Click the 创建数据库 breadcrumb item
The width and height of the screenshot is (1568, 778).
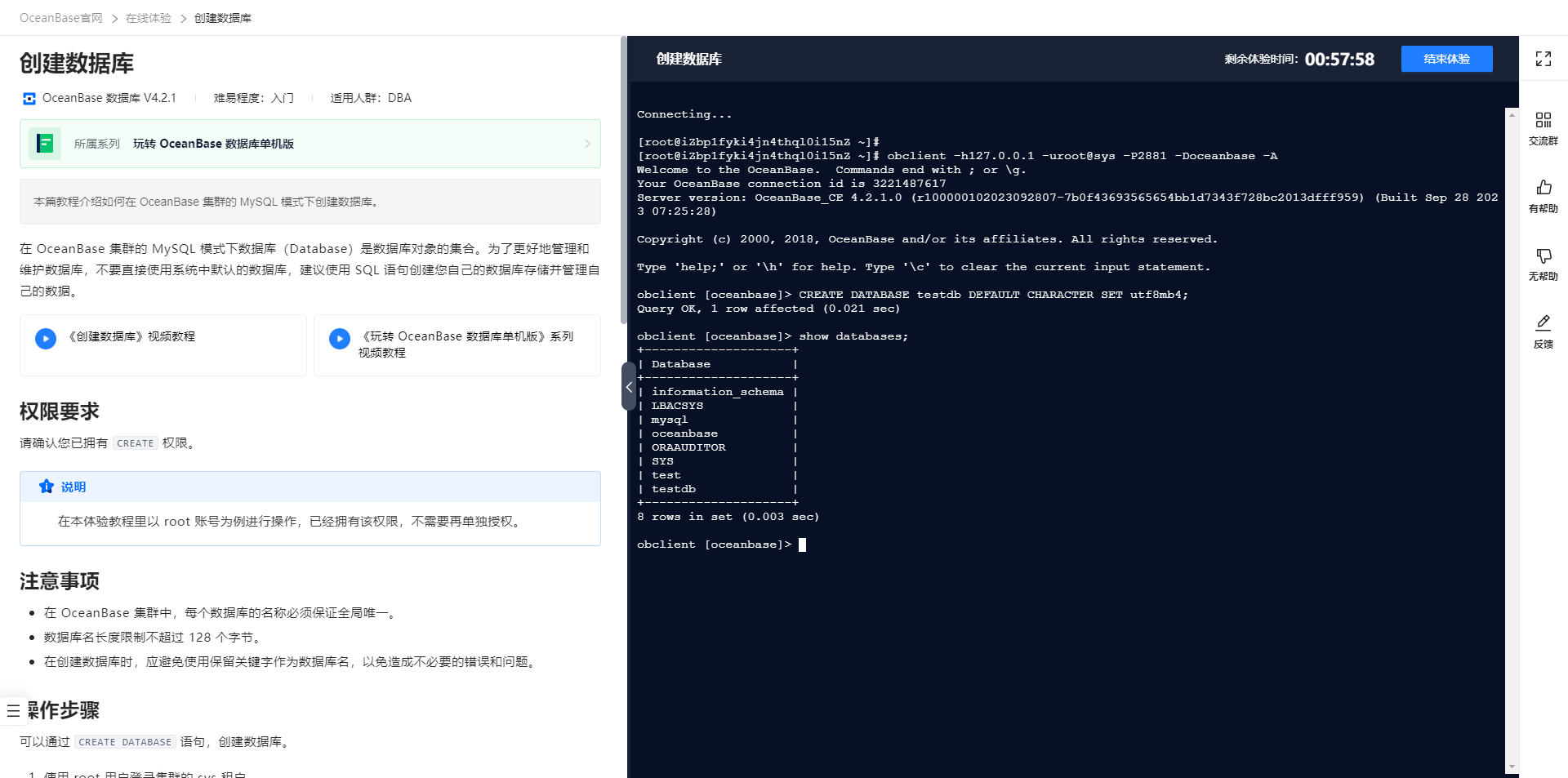click(x=223, y=18)
